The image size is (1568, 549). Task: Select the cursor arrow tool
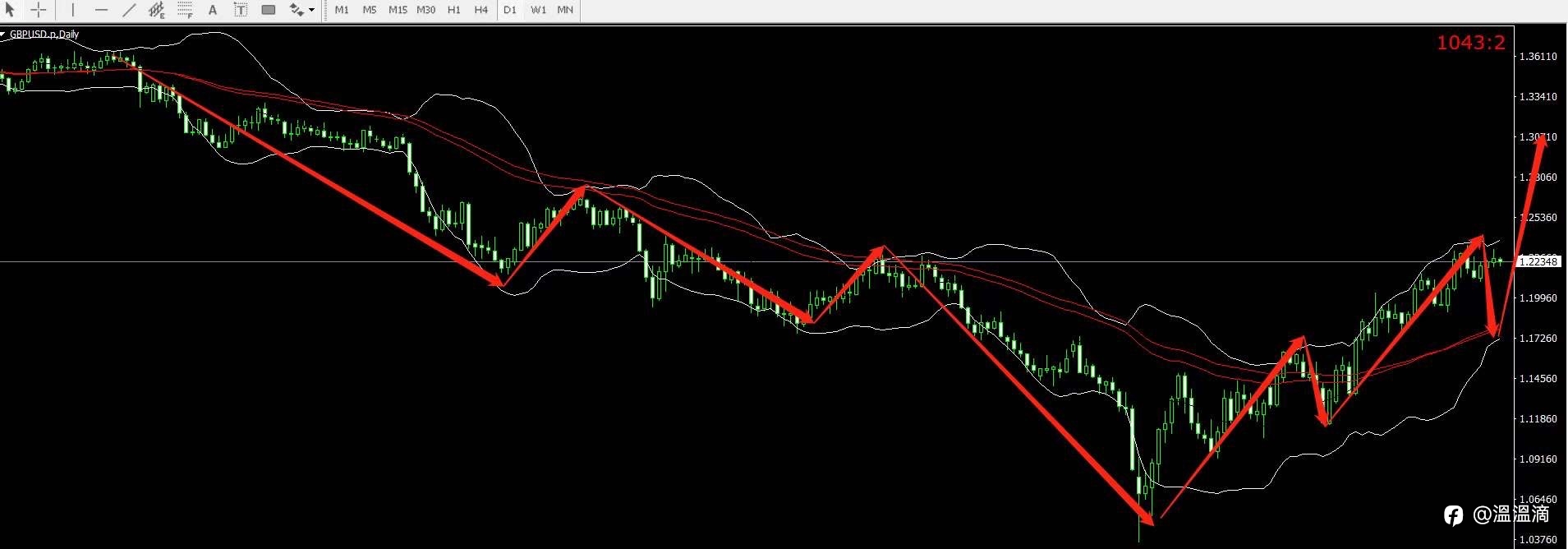[x=11, y=10]
